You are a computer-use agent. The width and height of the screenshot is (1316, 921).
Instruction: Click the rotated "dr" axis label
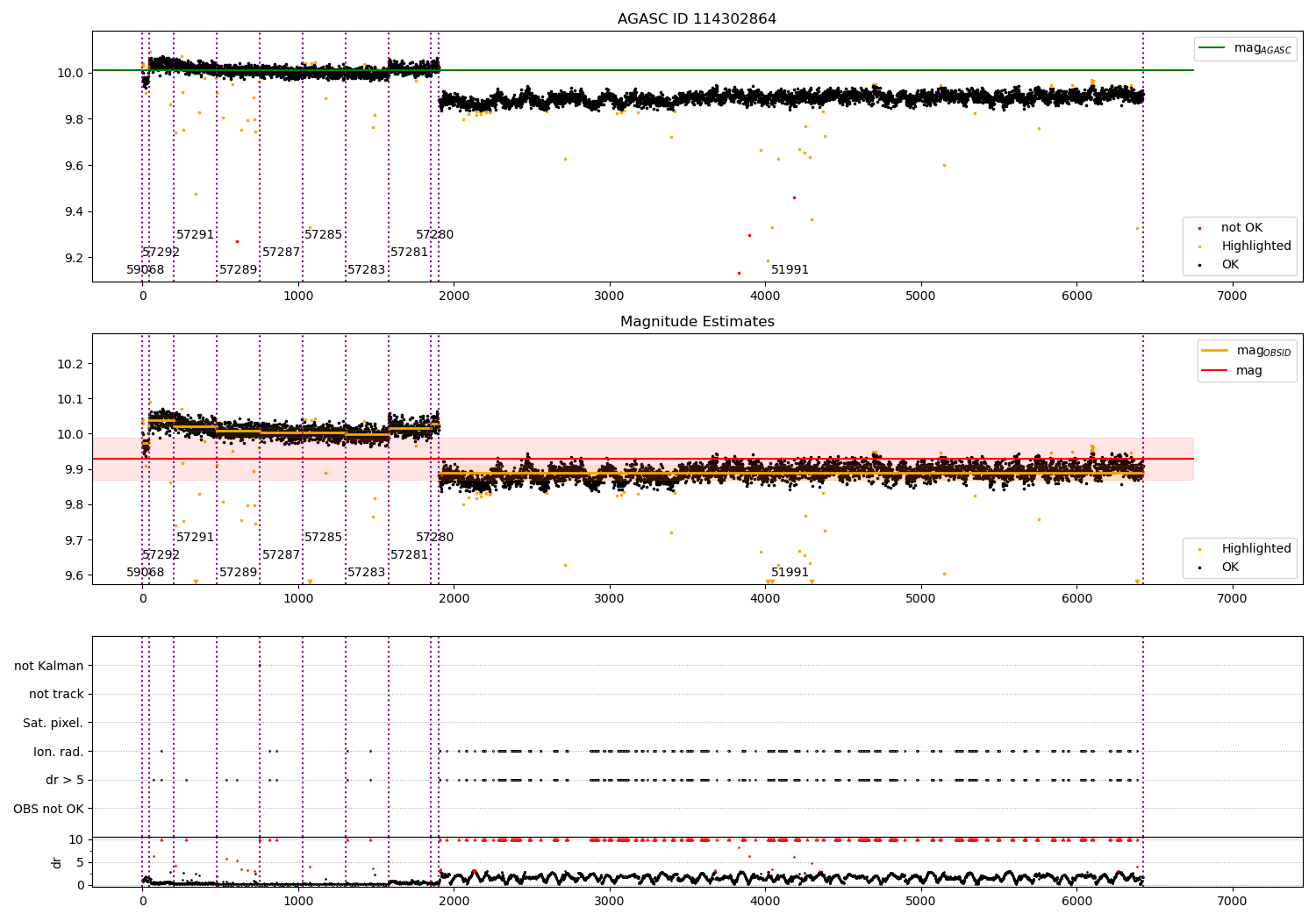pyautogui.click(x=57, y=862)
